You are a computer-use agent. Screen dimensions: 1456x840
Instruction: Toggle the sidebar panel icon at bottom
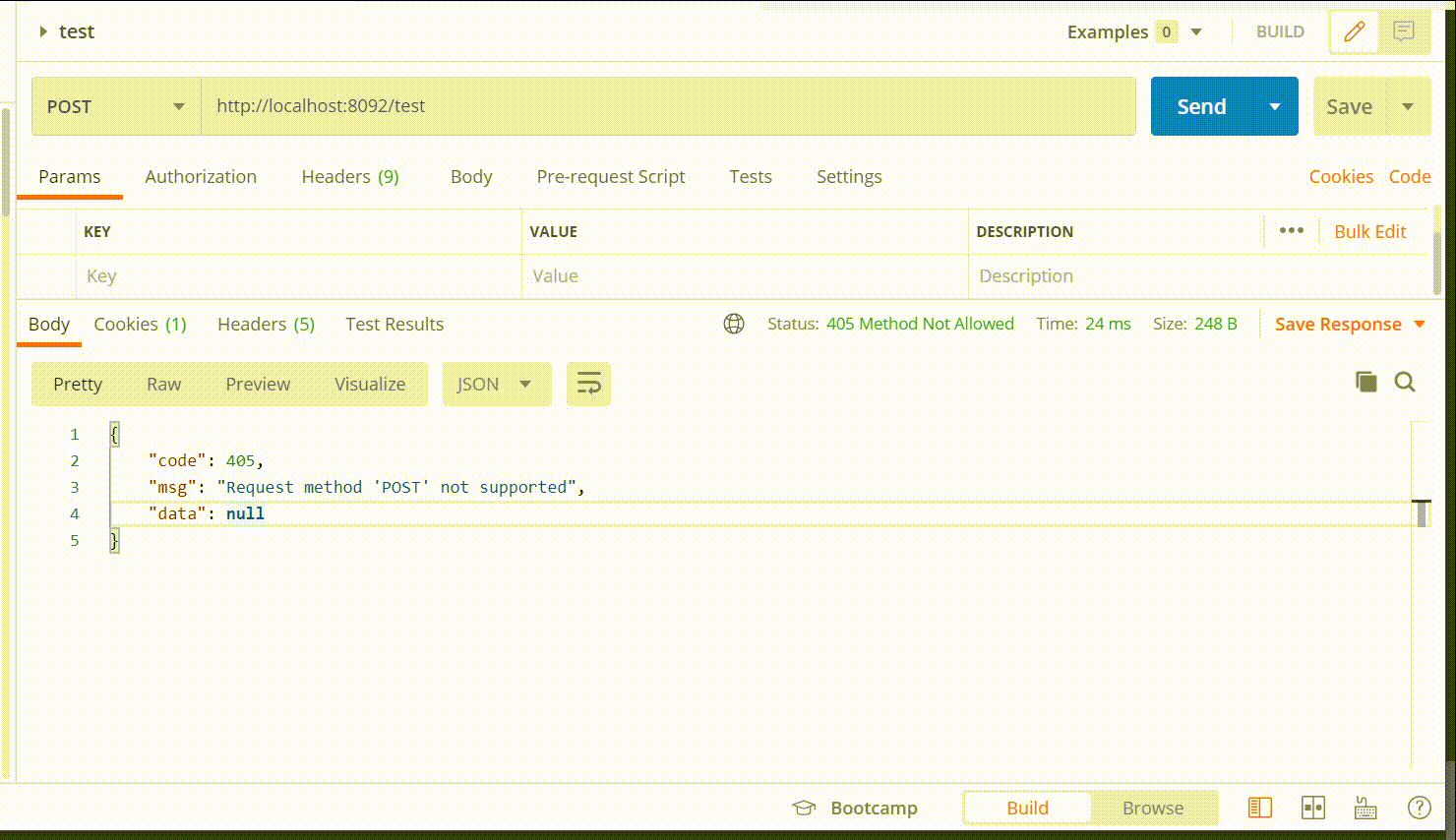pyautogui.click(x=1260, y=808)
